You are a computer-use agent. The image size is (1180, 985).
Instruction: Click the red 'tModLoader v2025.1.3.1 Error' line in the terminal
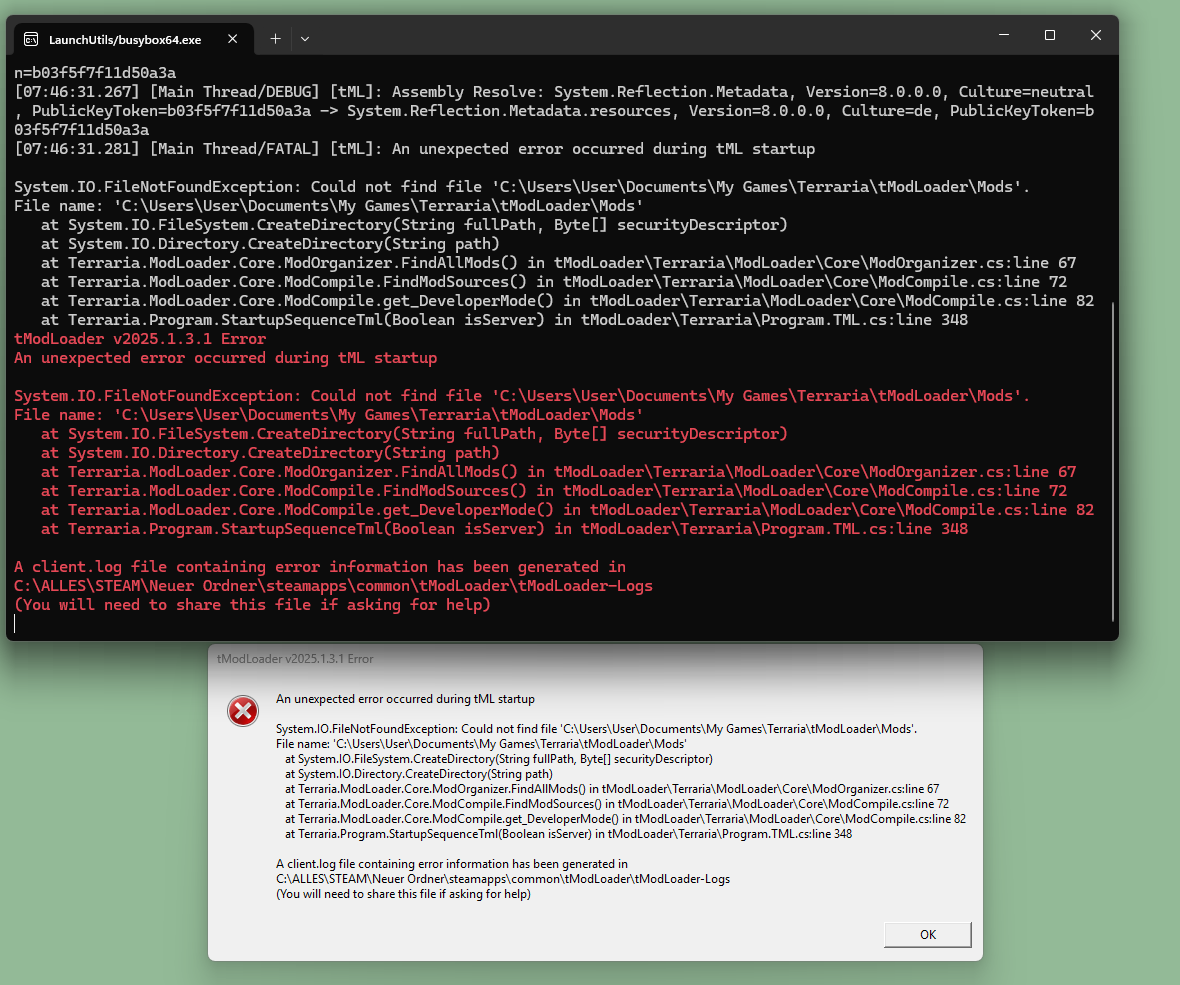coord(140,339)
